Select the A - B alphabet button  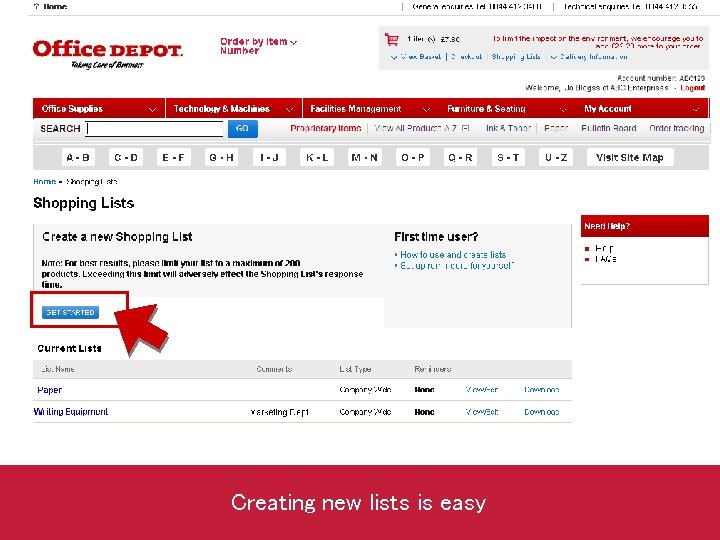(78, 158)
